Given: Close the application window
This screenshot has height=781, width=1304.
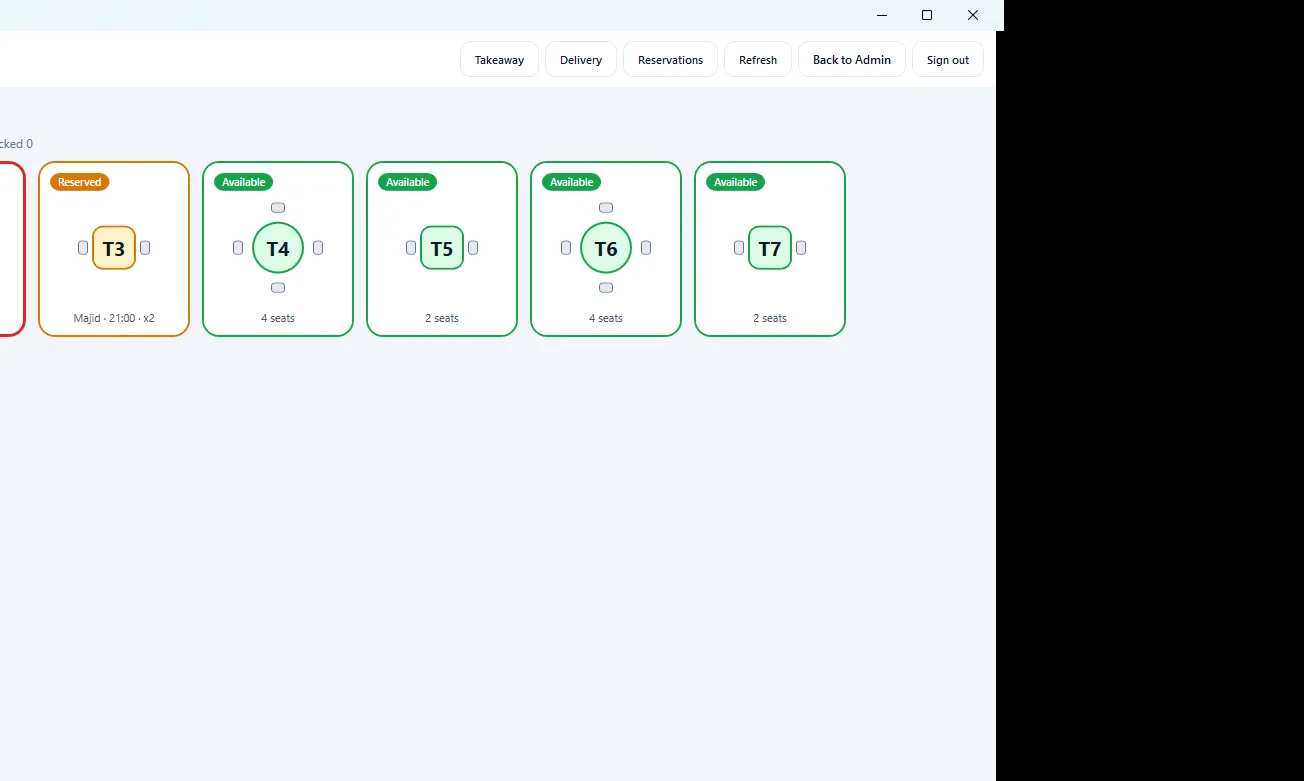Looking at the screenshot, I should pos(973,15).
